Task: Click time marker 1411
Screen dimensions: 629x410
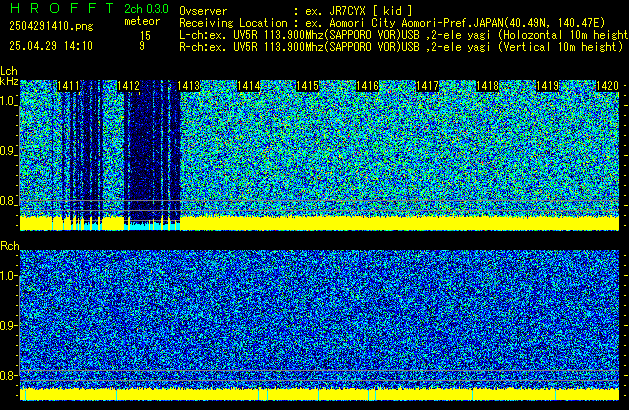Action: click(x=68, y=86)
